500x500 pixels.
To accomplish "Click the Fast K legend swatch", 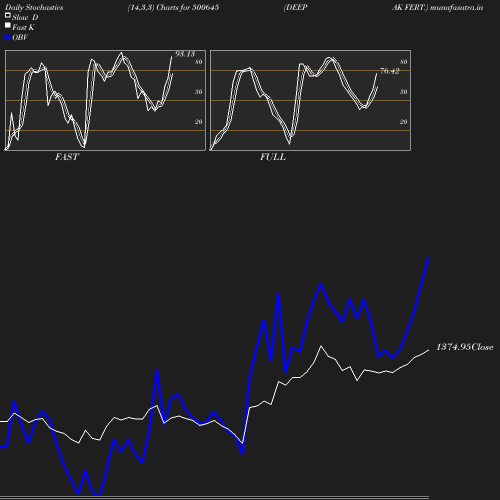I will pos(8,25).
